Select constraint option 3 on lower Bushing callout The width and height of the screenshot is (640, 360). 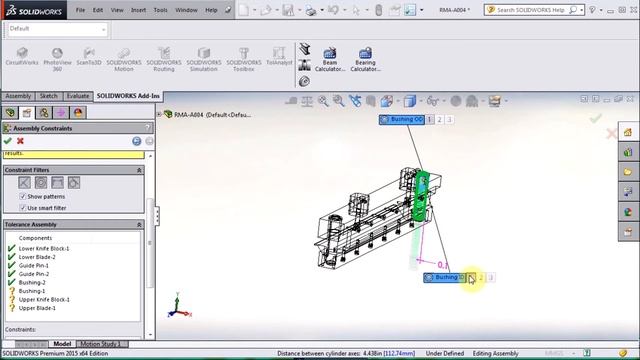coord(491,278)
